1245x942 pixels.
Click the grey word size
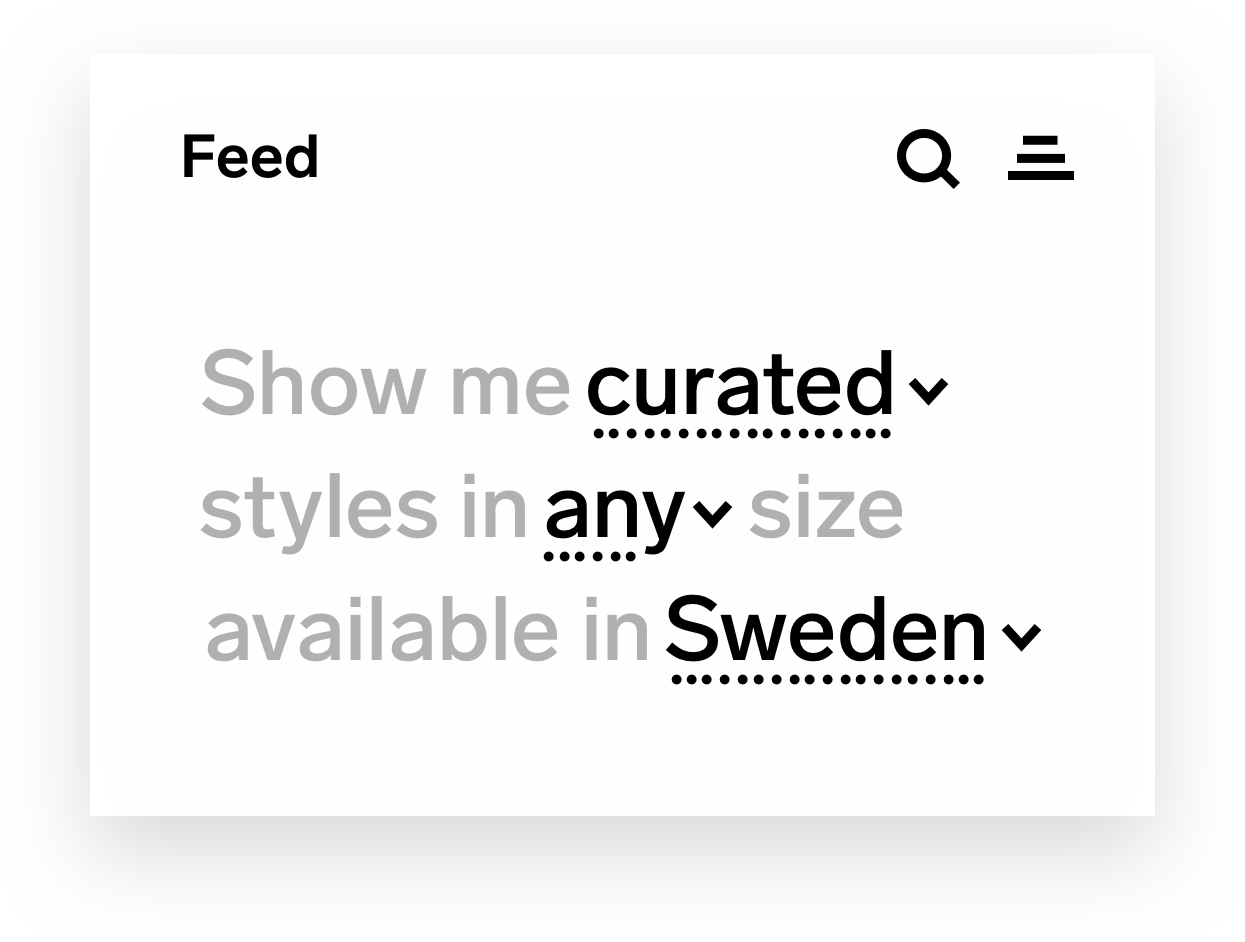point(826,510)
